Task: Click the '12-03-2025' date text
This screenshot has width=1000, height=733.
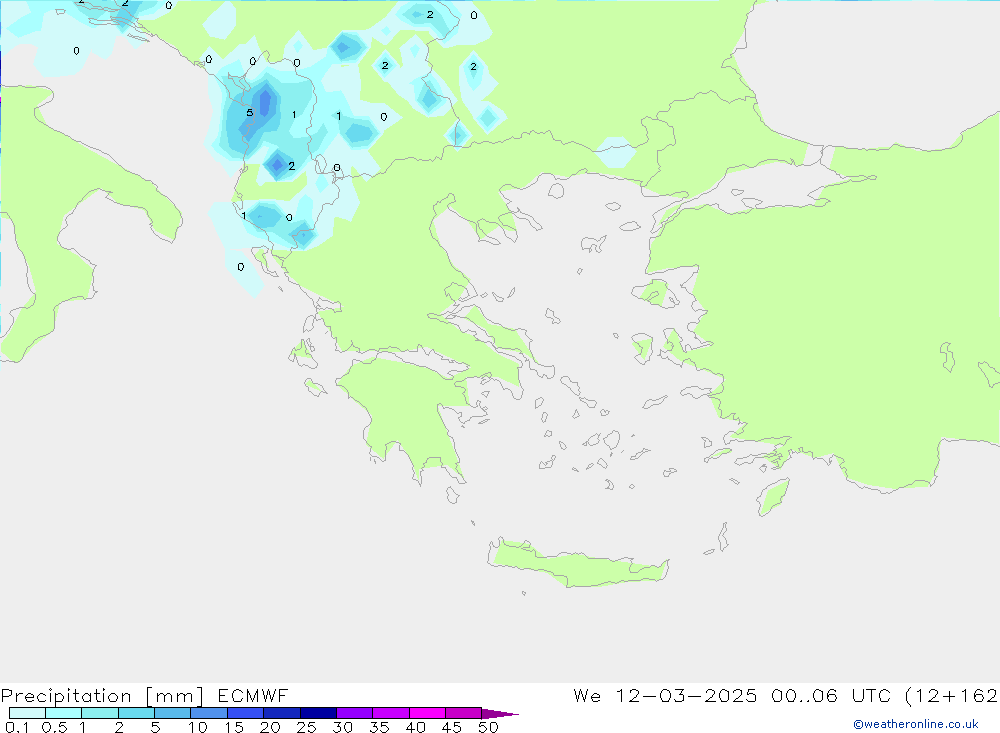Action: tap(686, 696)
